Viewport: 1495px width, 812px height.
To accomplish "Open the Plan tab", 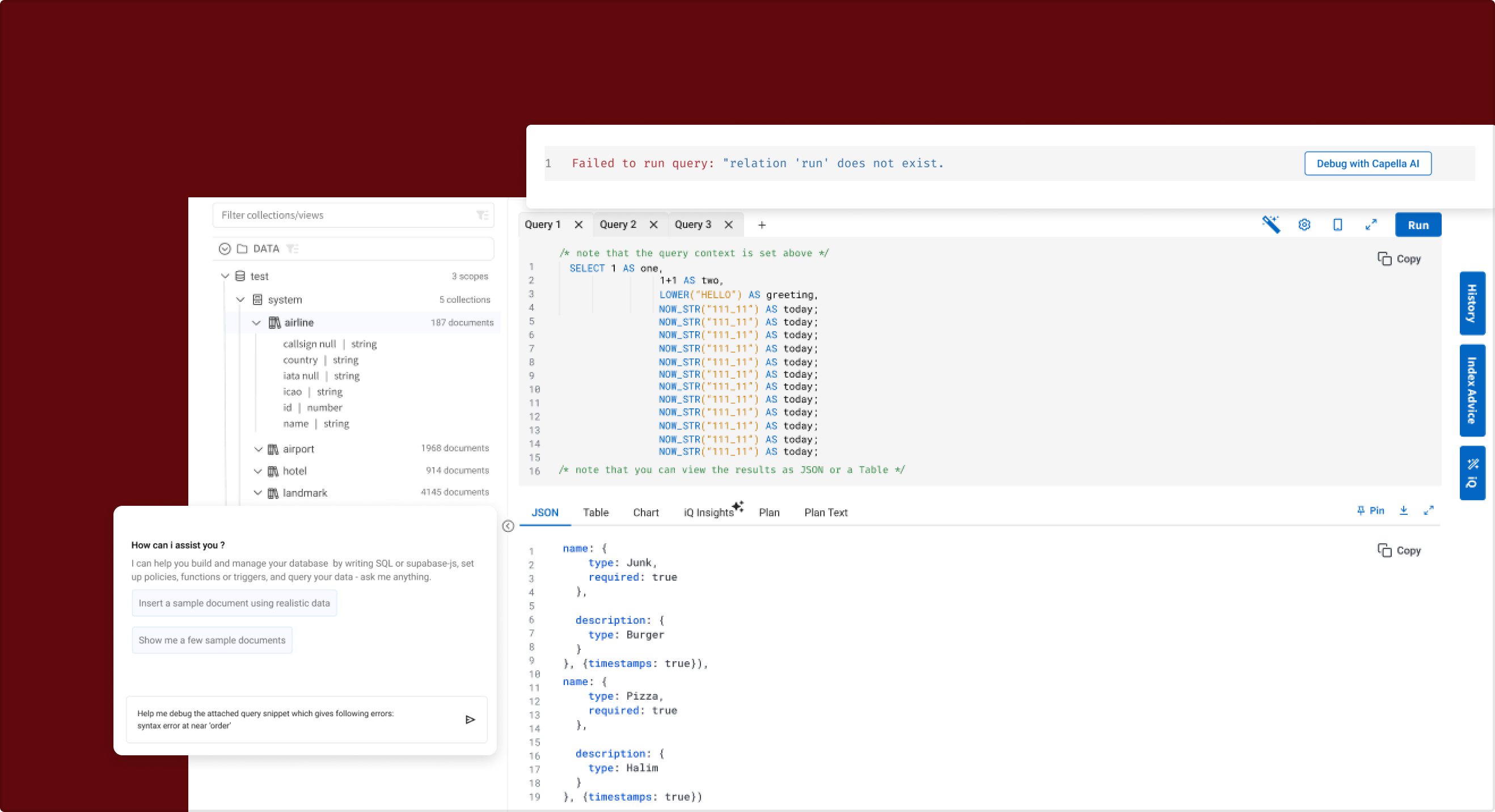I will (769, 513).
